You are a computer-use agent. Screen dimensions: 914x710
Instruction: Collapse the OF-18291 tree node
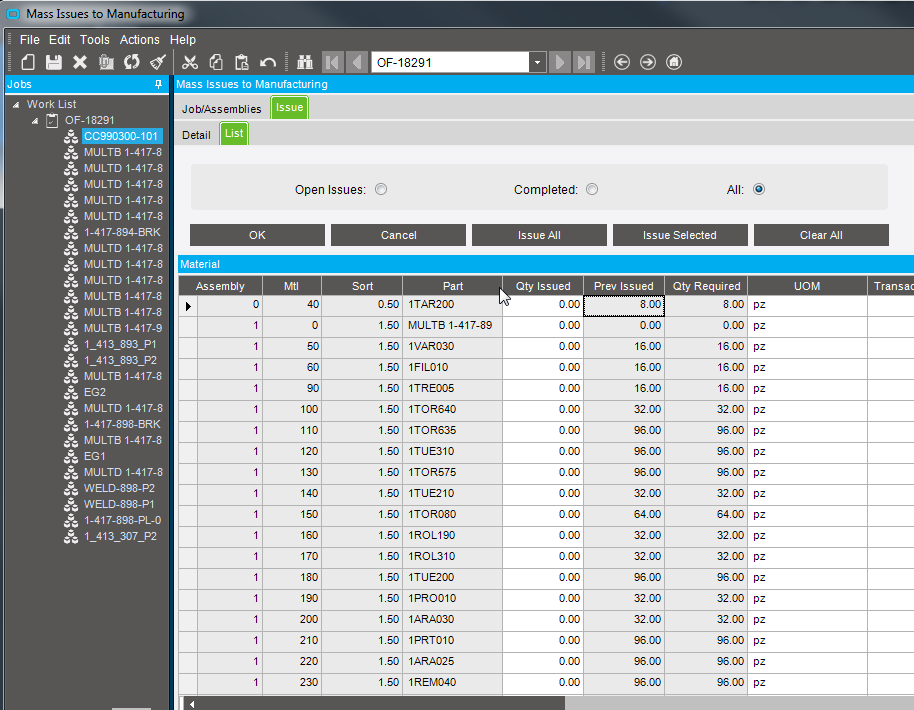(x=35, y=121)
